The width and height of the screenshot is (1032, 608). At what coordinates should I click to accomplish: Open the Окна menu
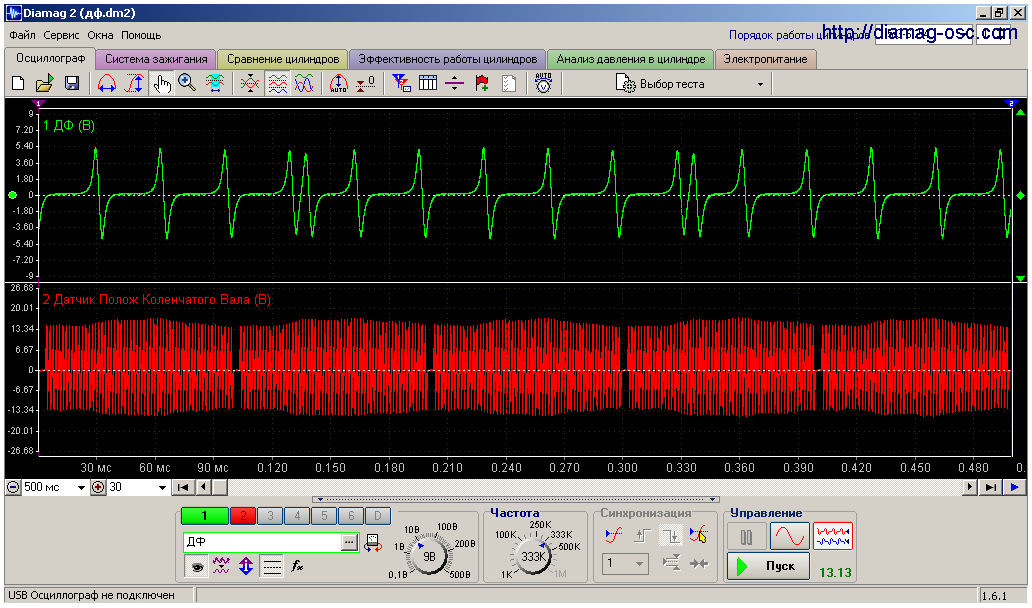pyautogui.click(x=100, y=35)
